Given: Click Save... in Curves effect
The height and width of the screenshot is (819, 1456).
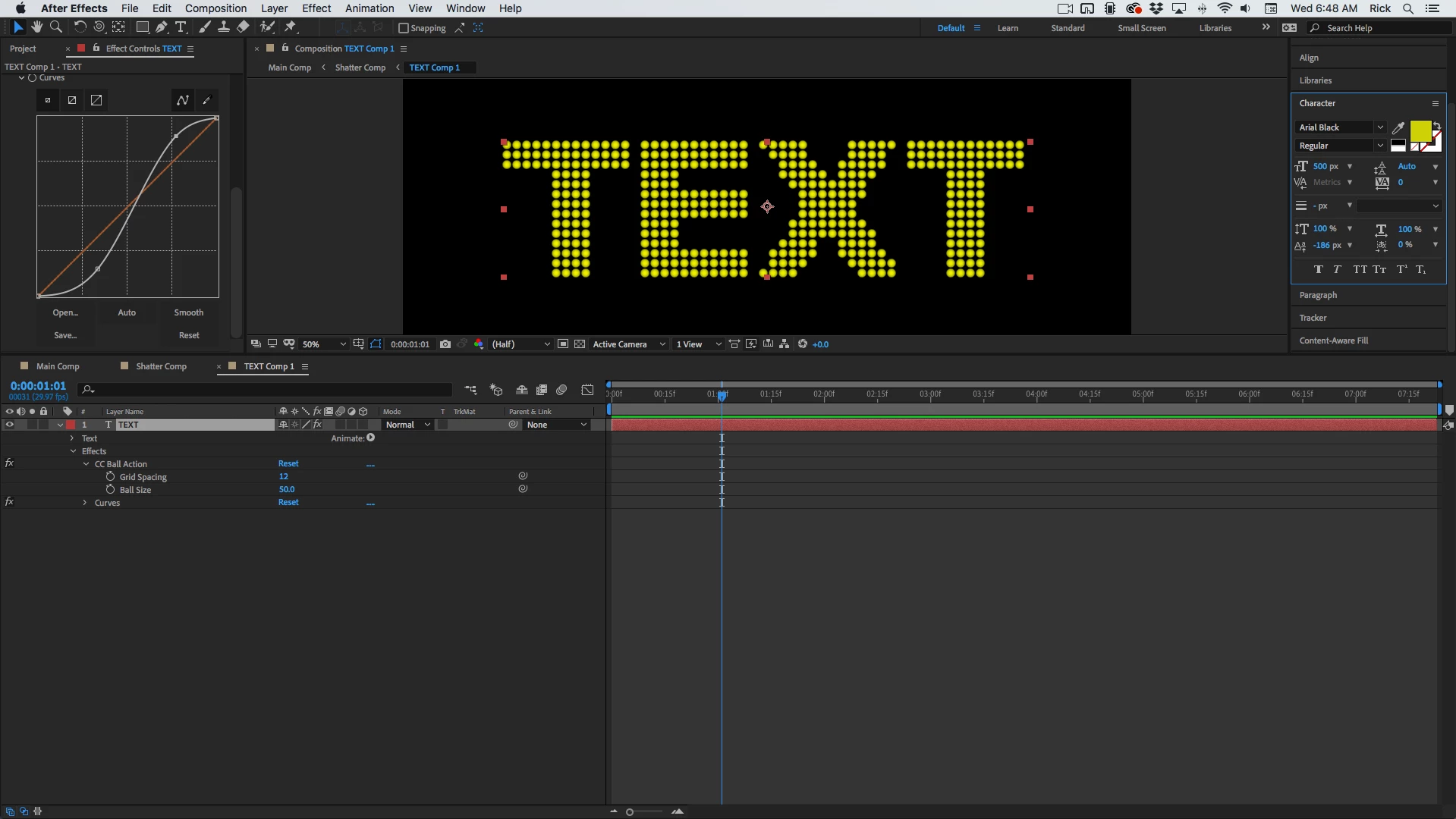Looking at the screenshot, I should [x=65, y=335].
